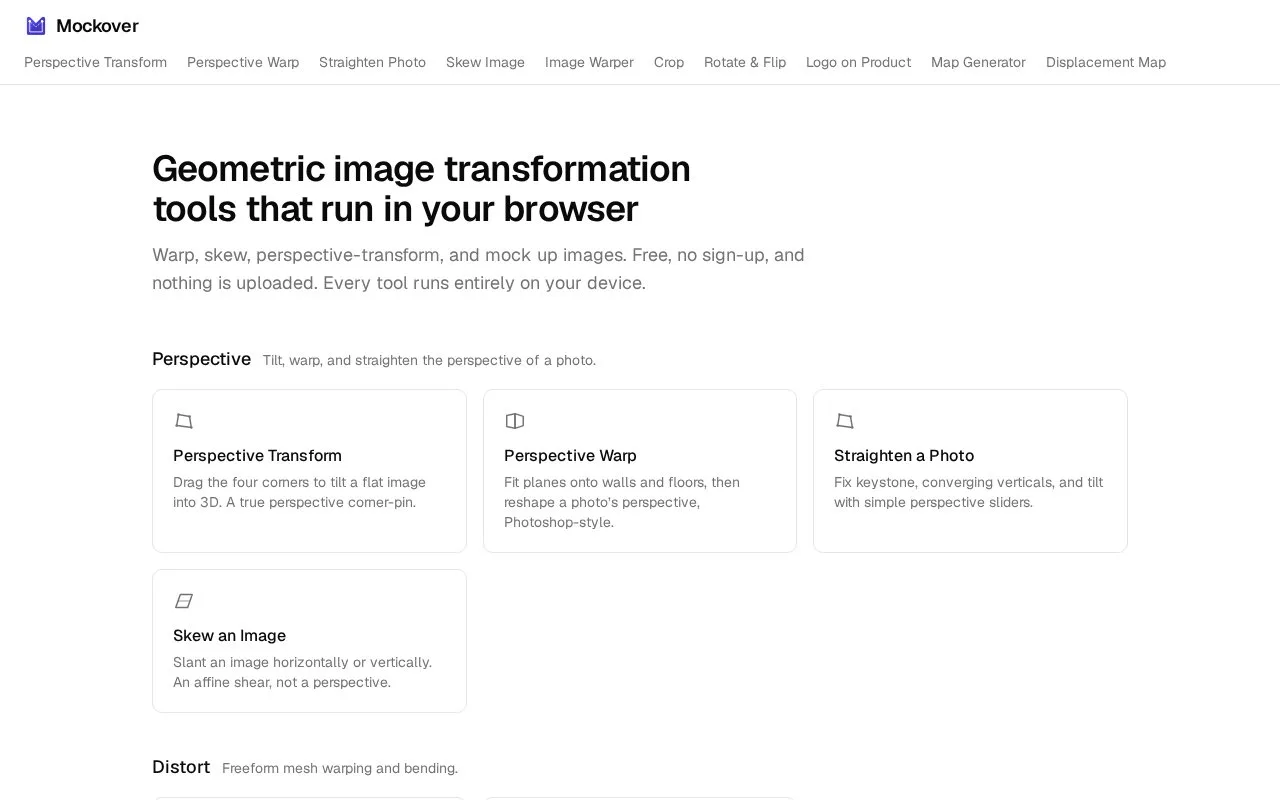
Task: Click the Distort section heading
Action: click(181, 767)
